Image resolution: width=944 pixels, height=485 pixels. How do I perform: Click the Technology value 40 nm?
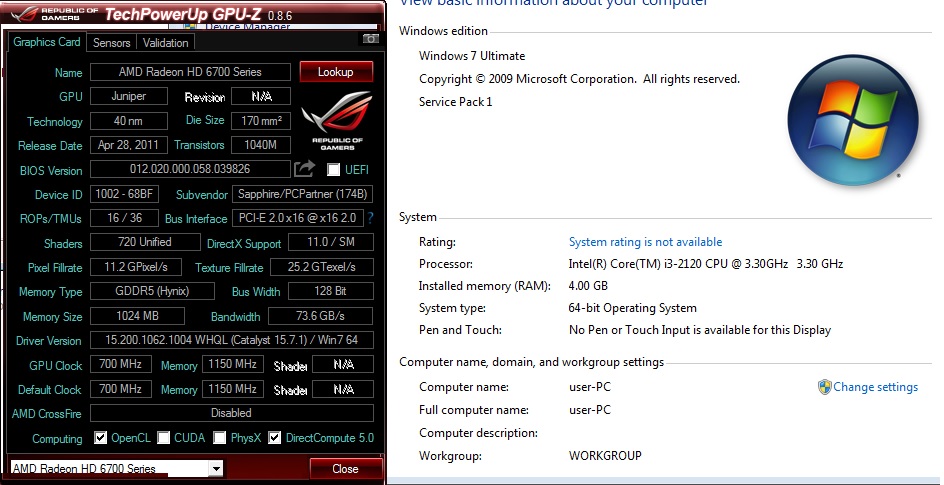(x=129, y=121)
